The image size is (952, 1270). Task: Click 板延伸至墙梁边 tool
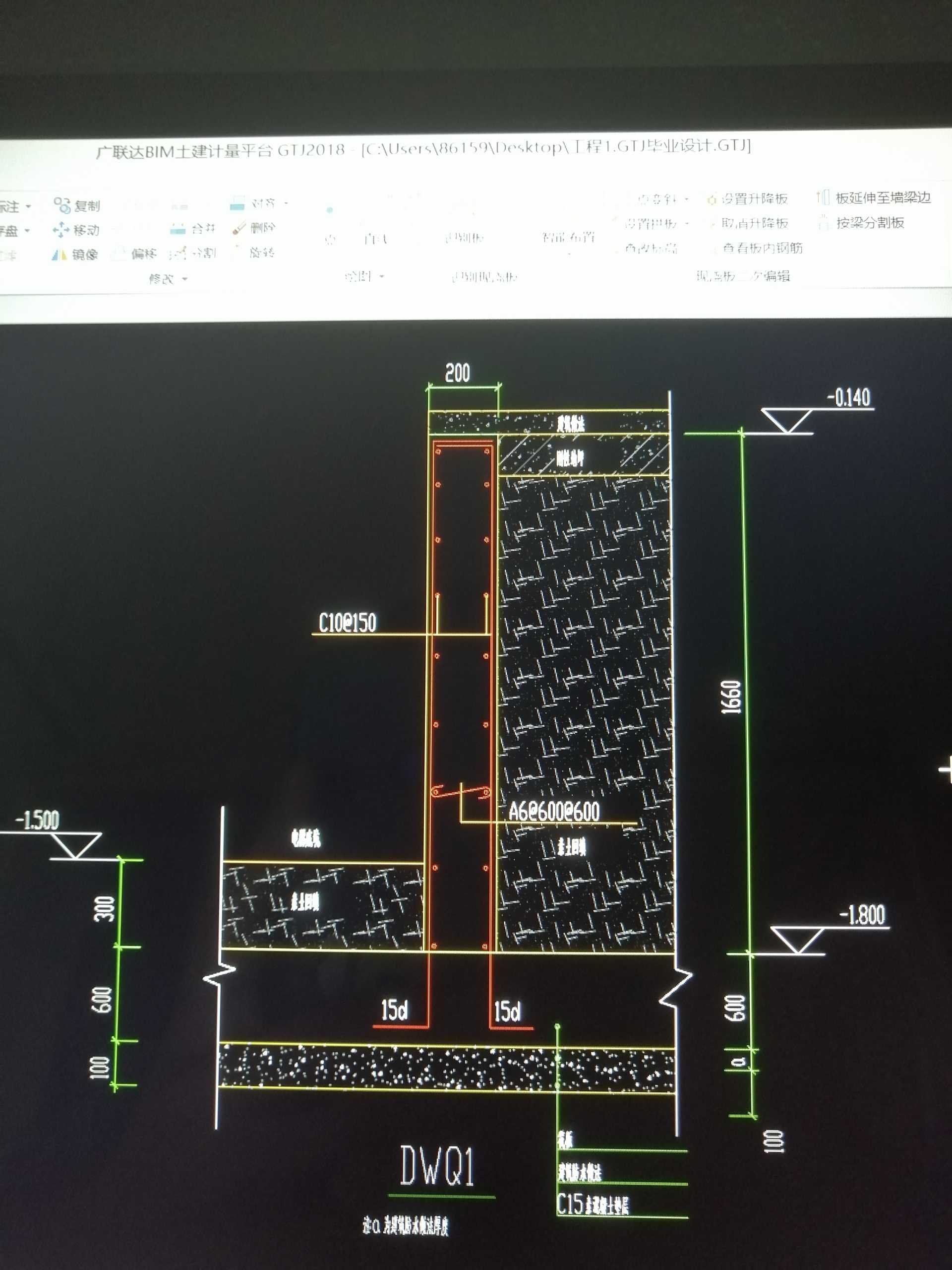(x=874, y=197)
